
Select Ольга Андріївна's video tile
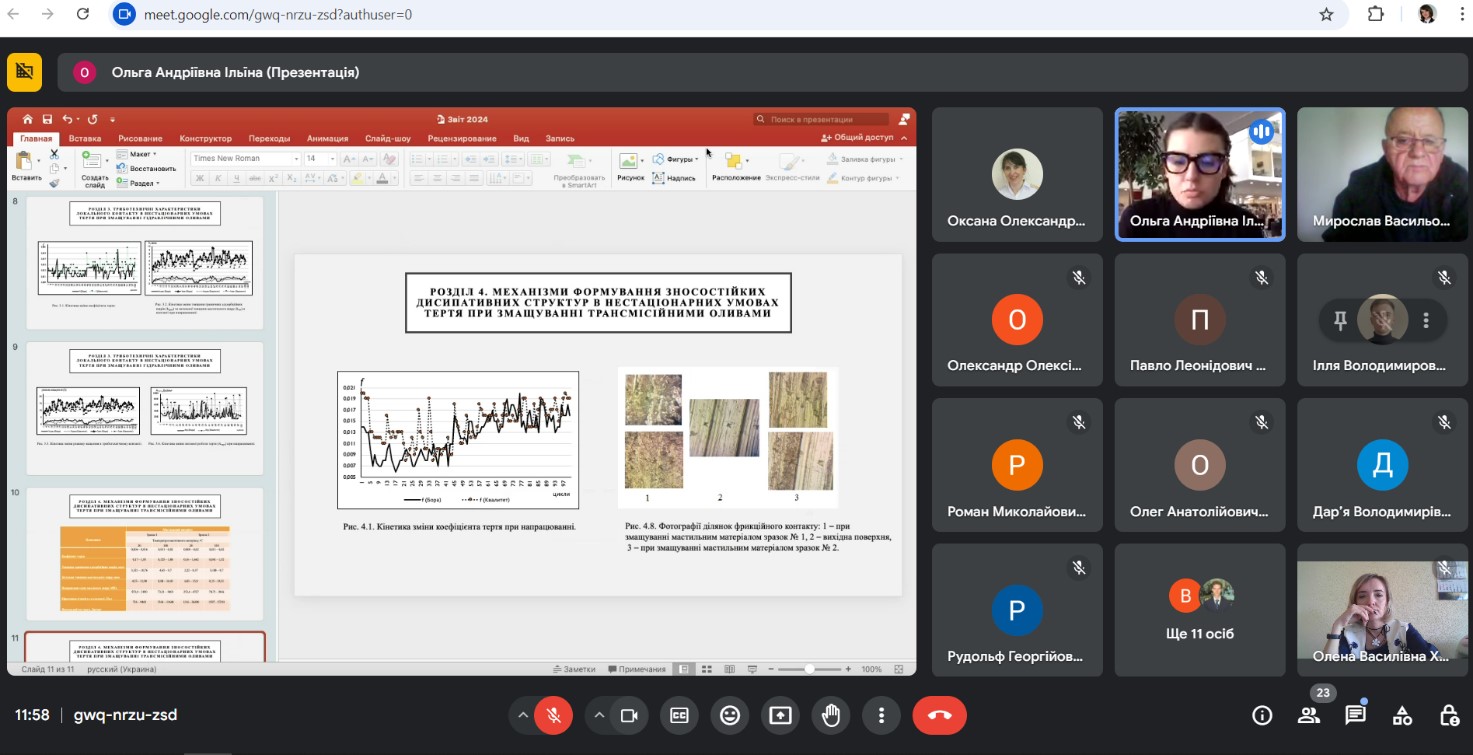1200,175
